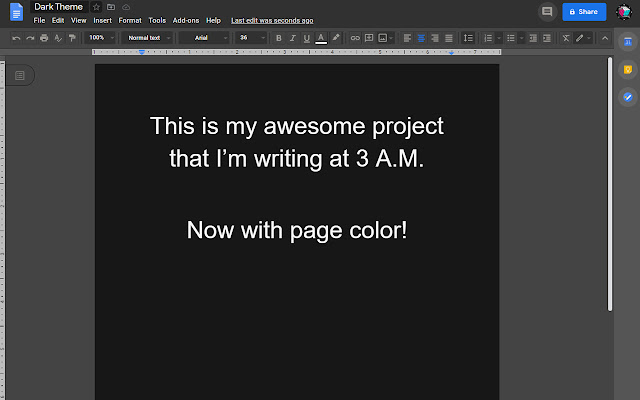Open the text color picker
Image resolution: width=640 pixels, height=400 pixels.
(x=320, y=38)
